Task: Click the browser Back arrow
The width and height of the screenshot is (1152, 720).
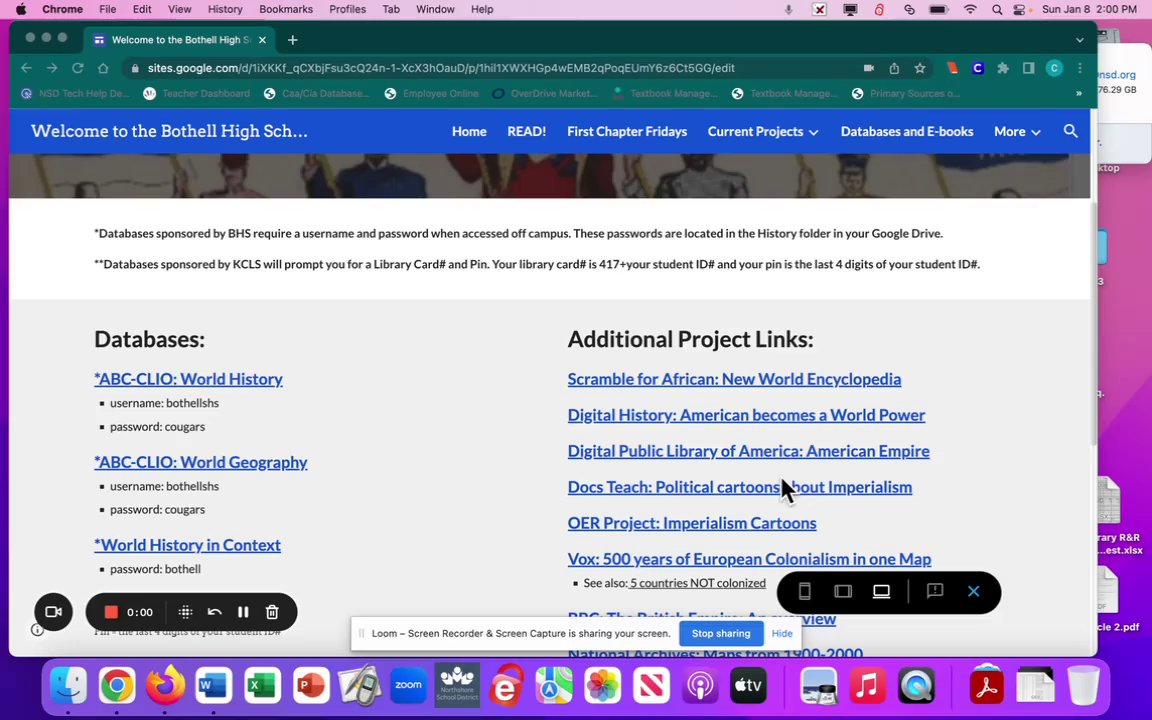Action: coord(26,68)
